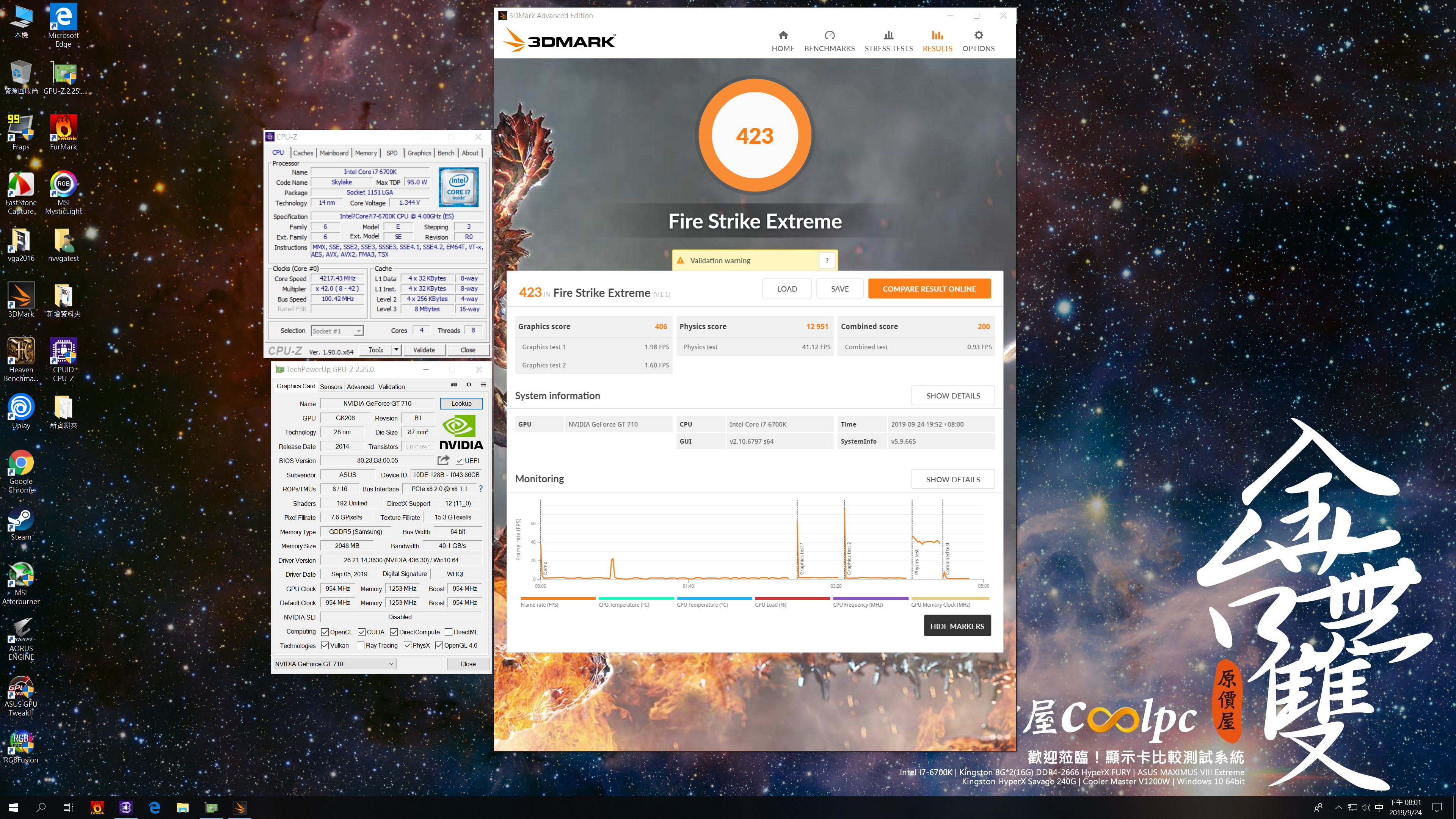This screenshot has width=1456, height=819.
Task: Open the notification center icon
Action: click(x=1437, y=807)
